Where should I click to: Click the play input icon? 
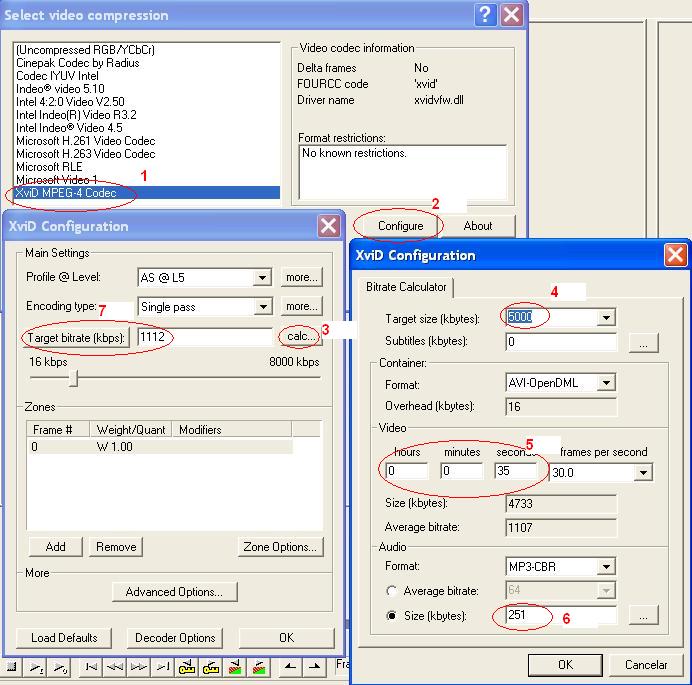coord(35,667)
